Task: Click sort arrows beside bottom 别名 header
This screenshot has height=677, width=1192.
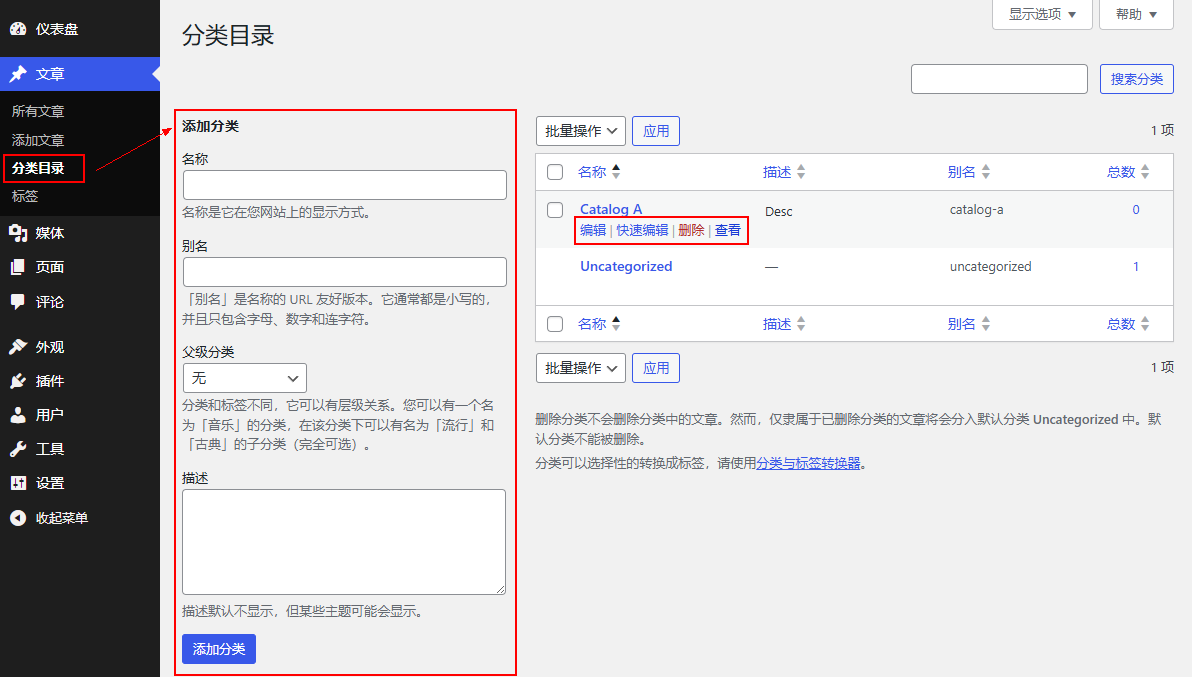Action: pyautogui.click(x=986, y=324)
